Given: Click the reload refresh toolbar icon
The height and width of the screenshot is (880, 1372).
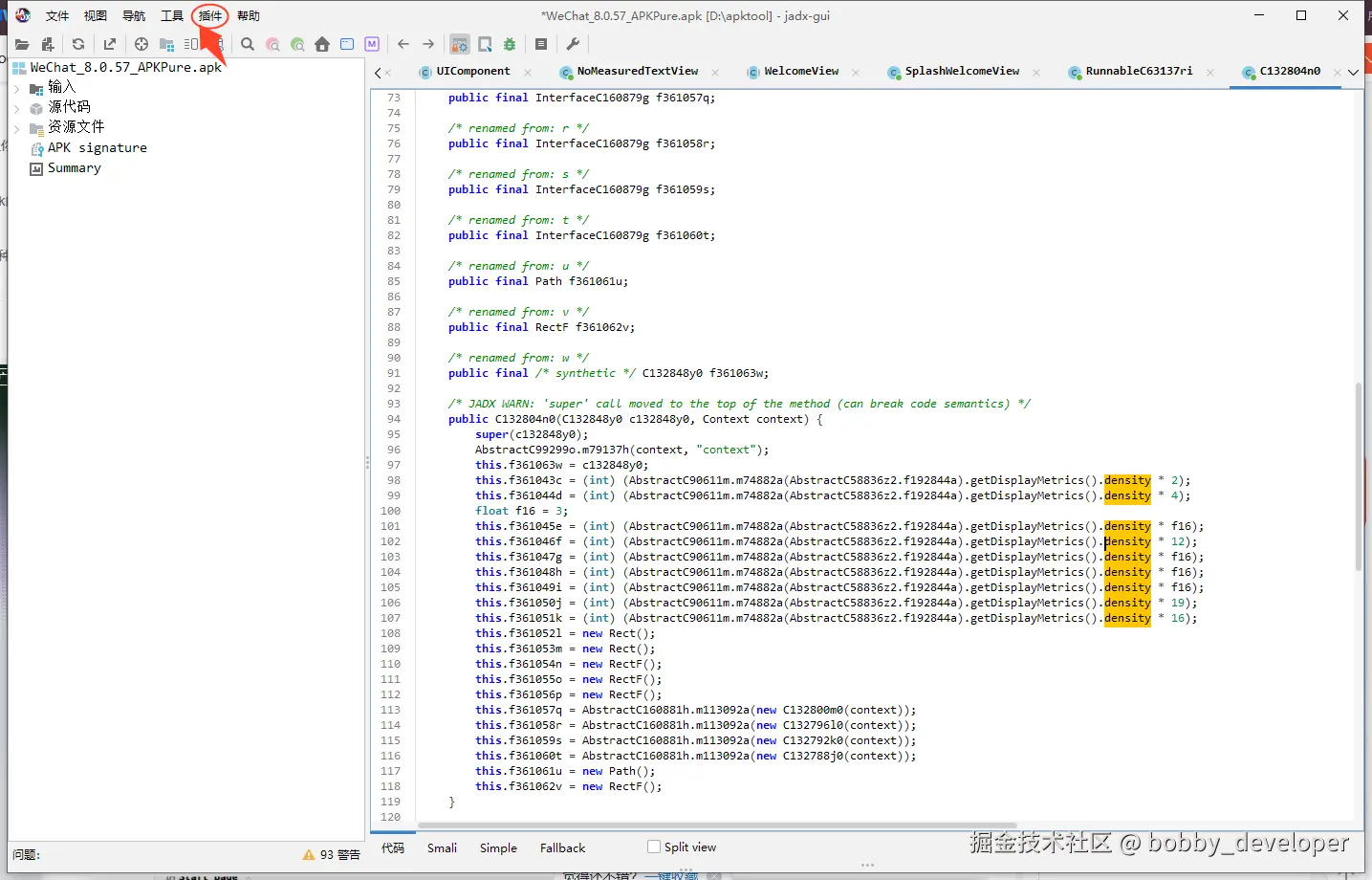Looking at the screenshot, I should [78, 44].
